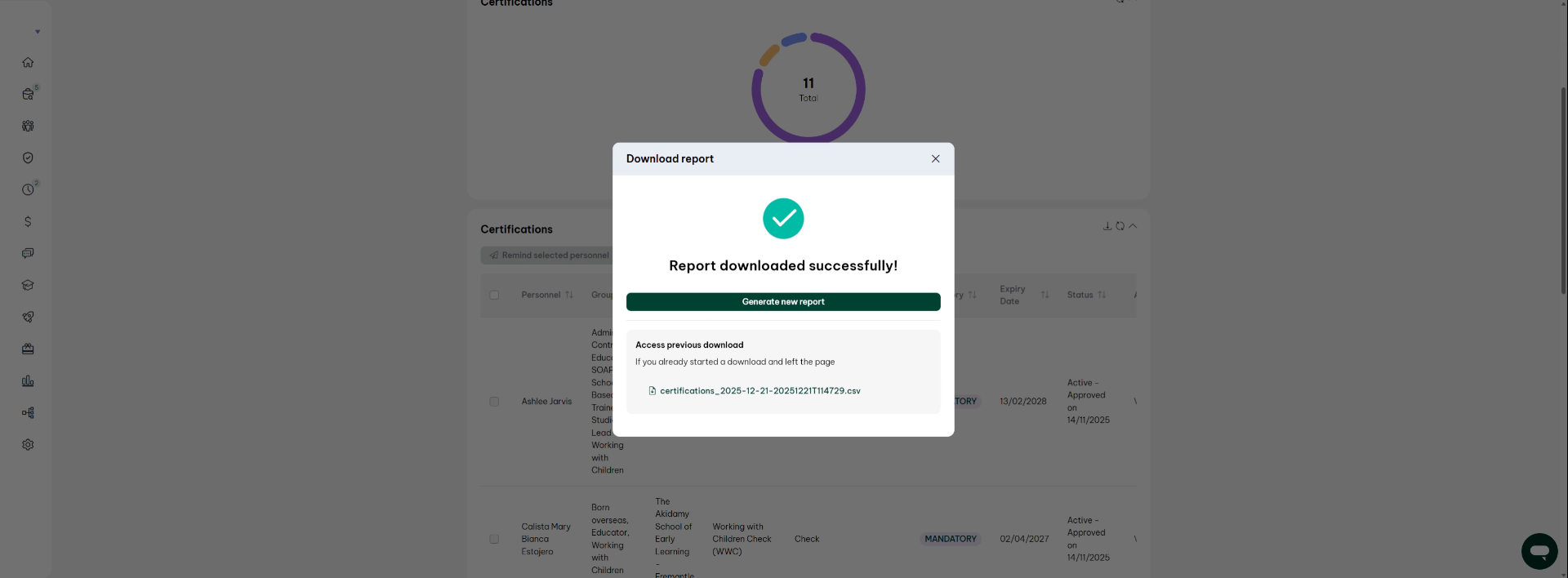Click Working with Children Check (WWC) cell

tap(742, 539)
